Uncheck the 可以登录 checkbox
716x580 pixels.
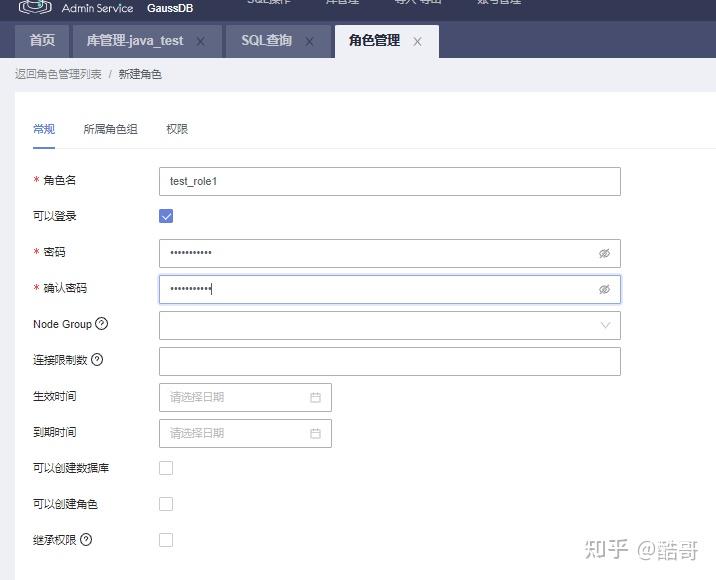coord(166,216)
